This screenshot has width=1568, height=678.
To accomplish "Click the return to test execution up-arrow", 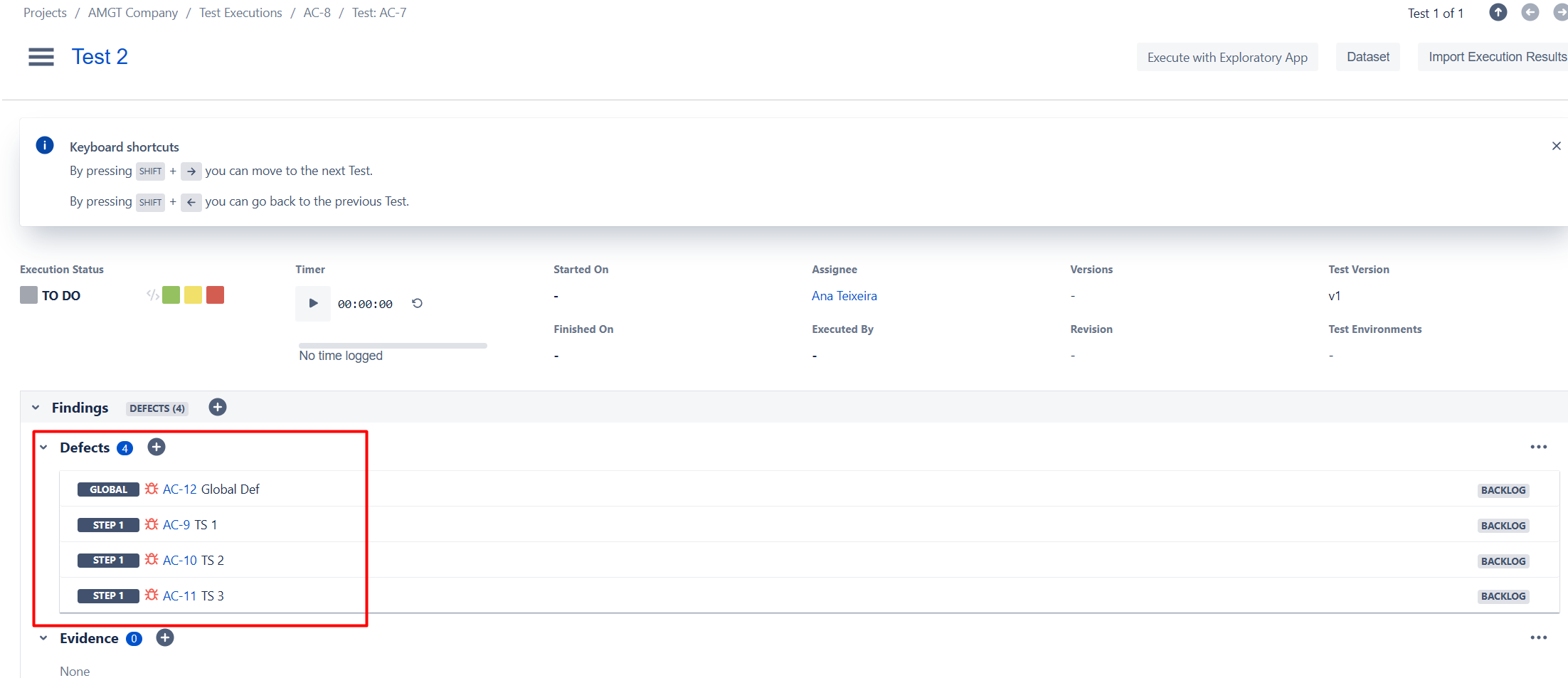I will pos(1498,13).
